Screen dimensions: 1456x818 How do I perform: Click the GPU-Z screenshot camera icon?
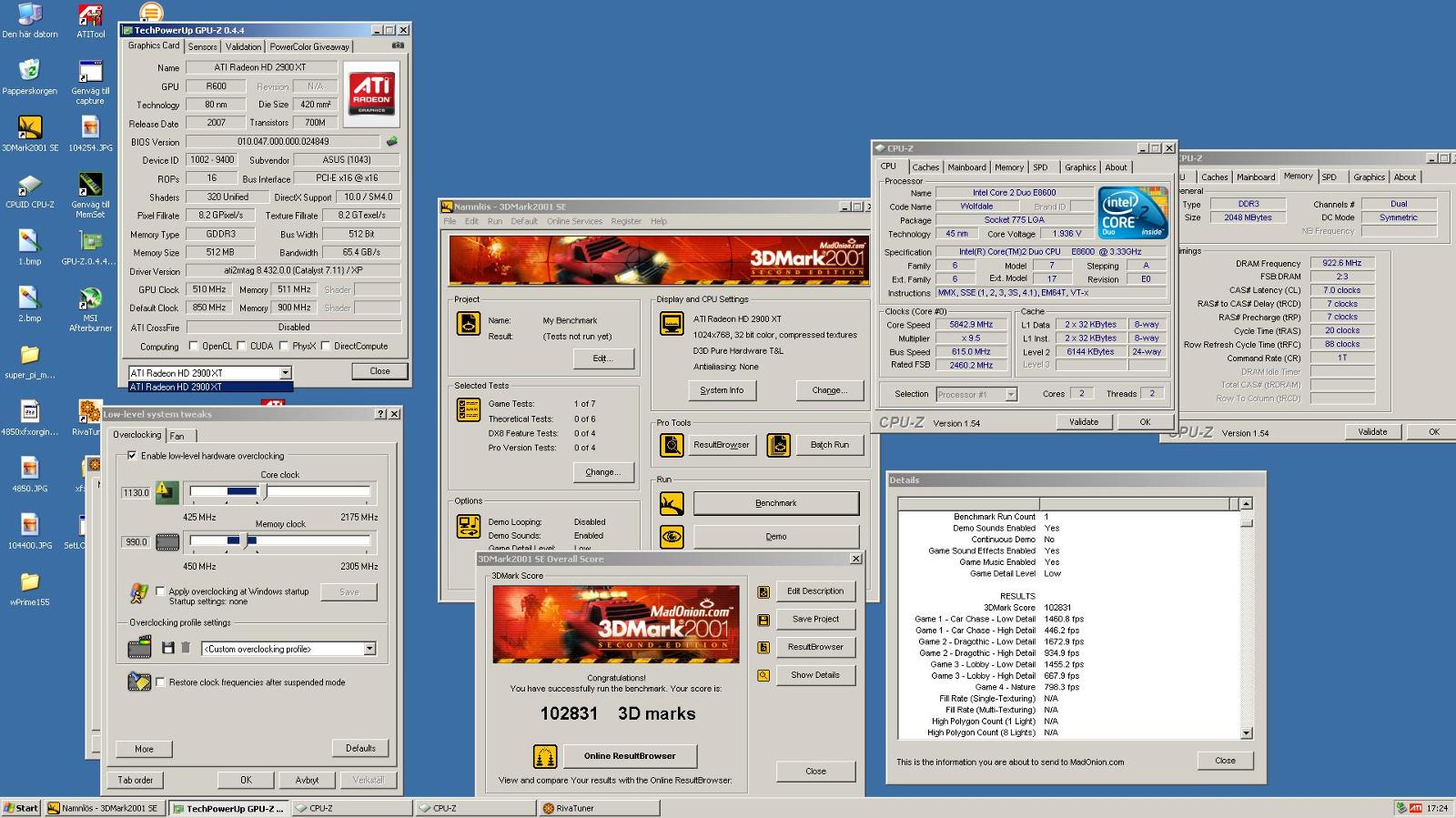[398, 45]
